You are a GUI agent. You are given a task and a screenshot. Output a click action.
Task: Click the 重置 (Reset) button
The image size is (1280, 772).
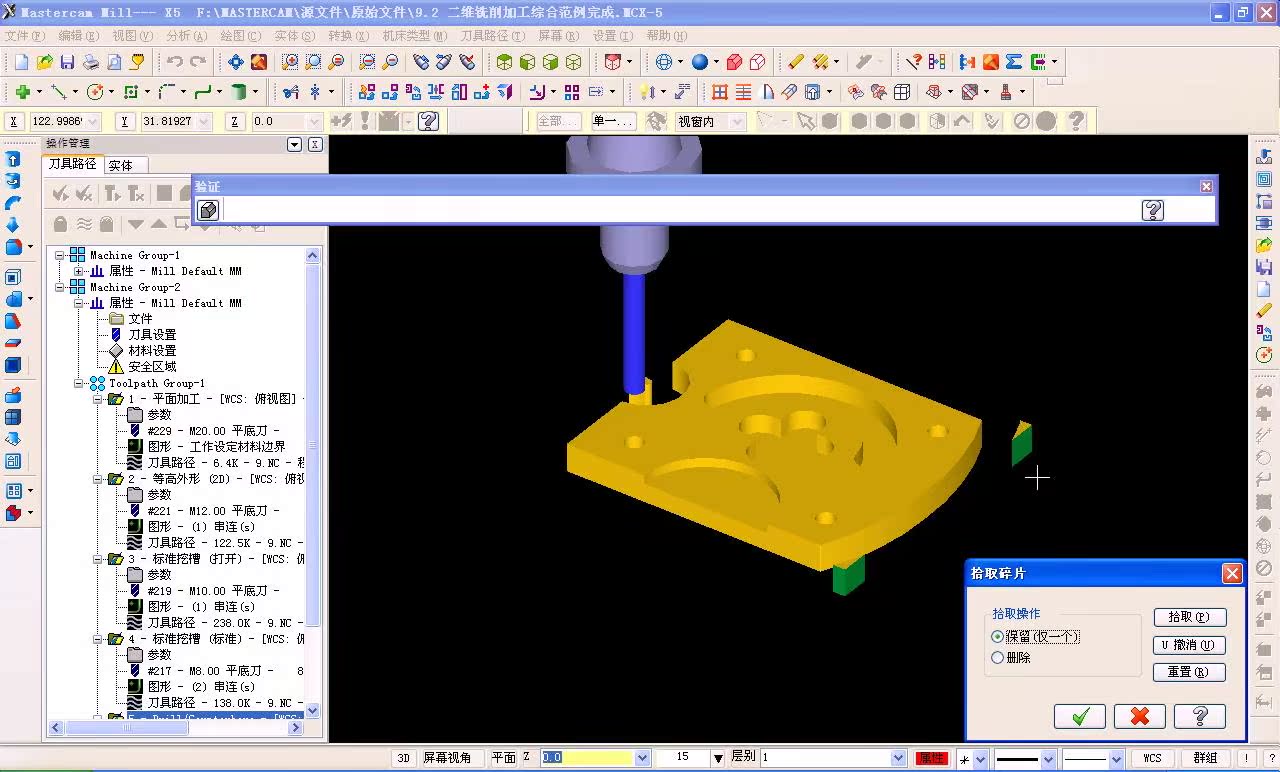[1189, 673]
